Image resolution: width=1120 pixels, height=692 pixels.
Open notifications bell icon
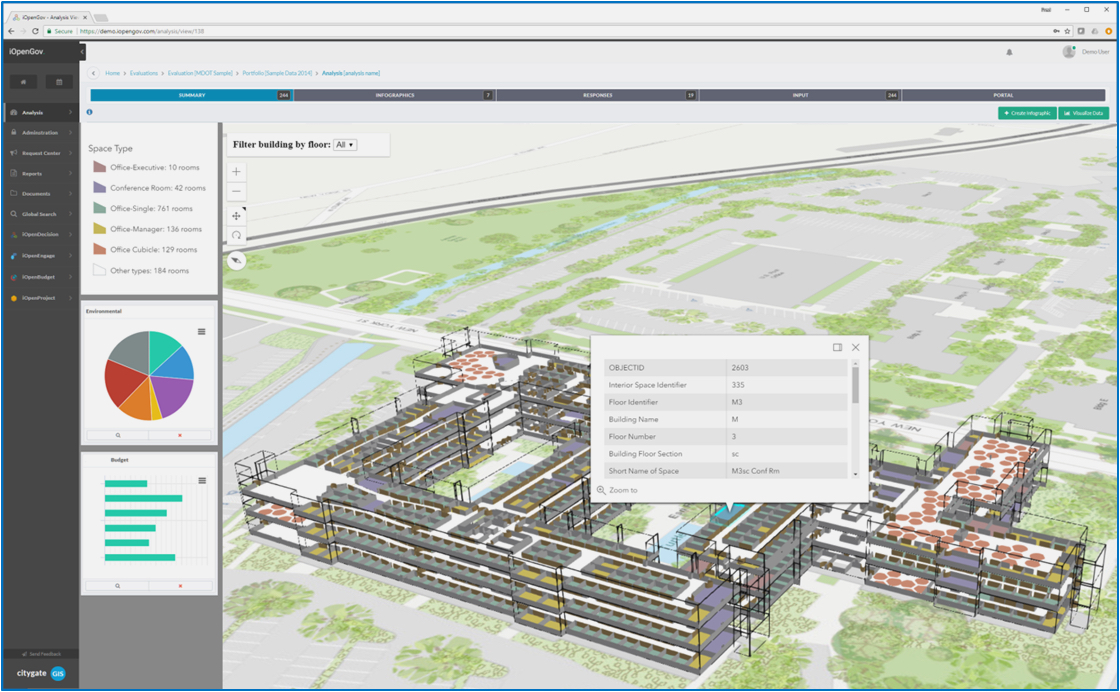[1009, 52]
